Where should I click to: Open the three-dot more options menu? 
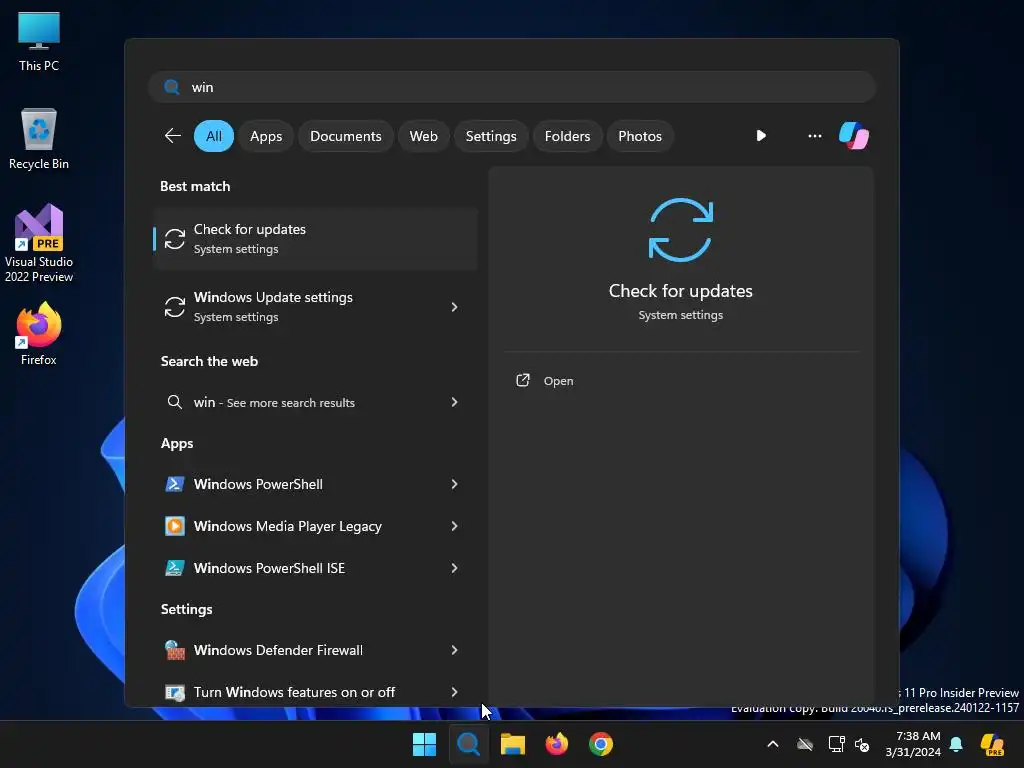pyautogui.click(x=814, y=136)
